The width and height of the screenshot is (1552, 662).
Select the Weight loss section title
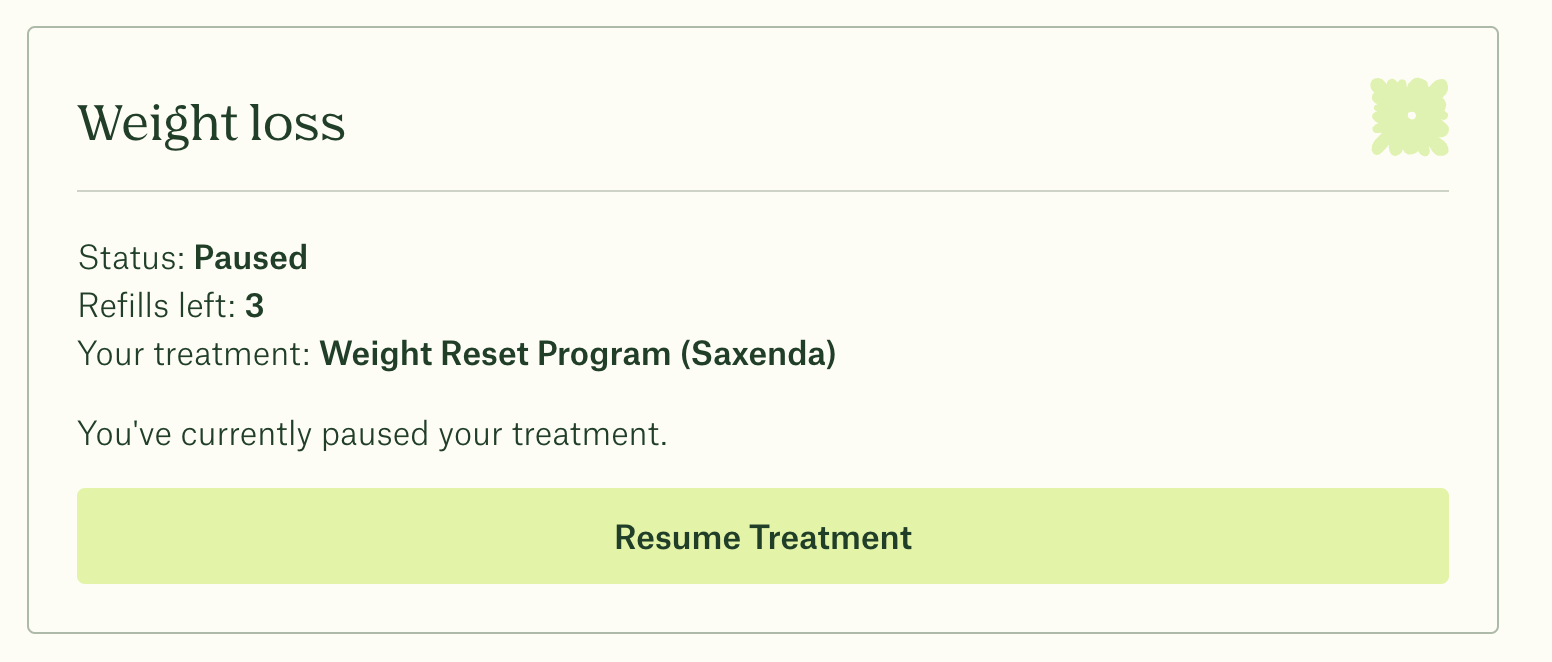tap(211, 123)
